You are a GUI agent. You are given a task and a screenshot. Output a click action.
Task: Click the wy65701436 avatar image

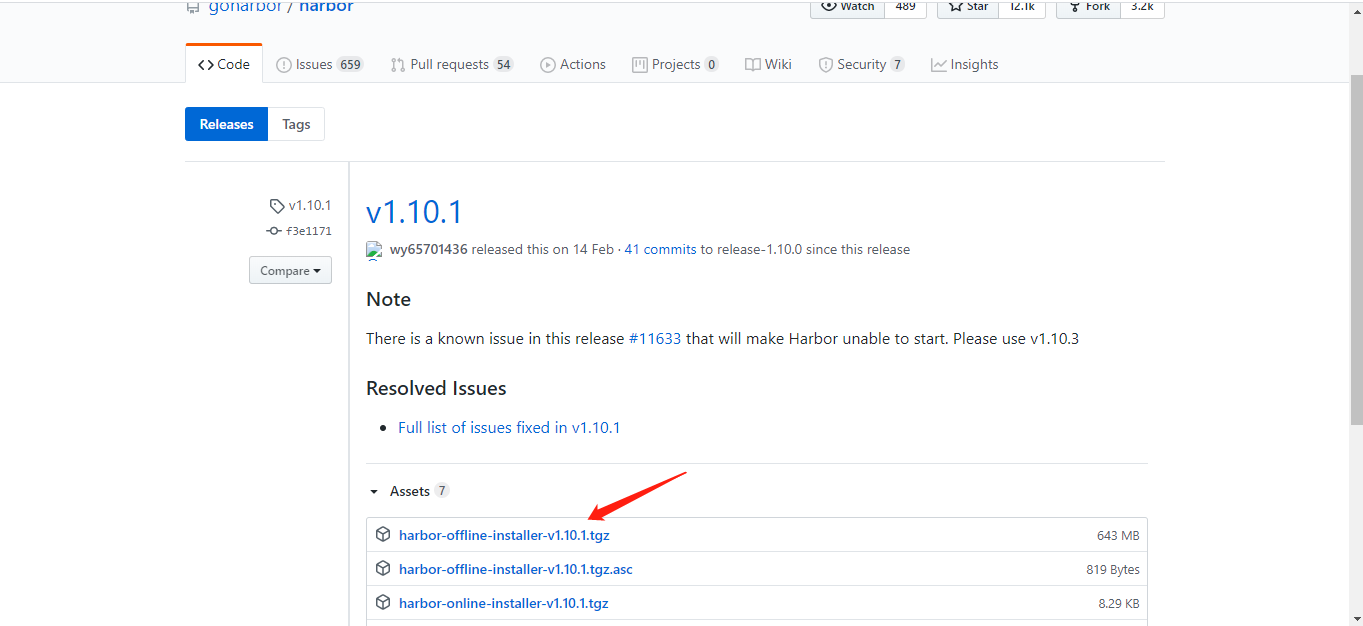pyautogui.click(x=374, y=250)
